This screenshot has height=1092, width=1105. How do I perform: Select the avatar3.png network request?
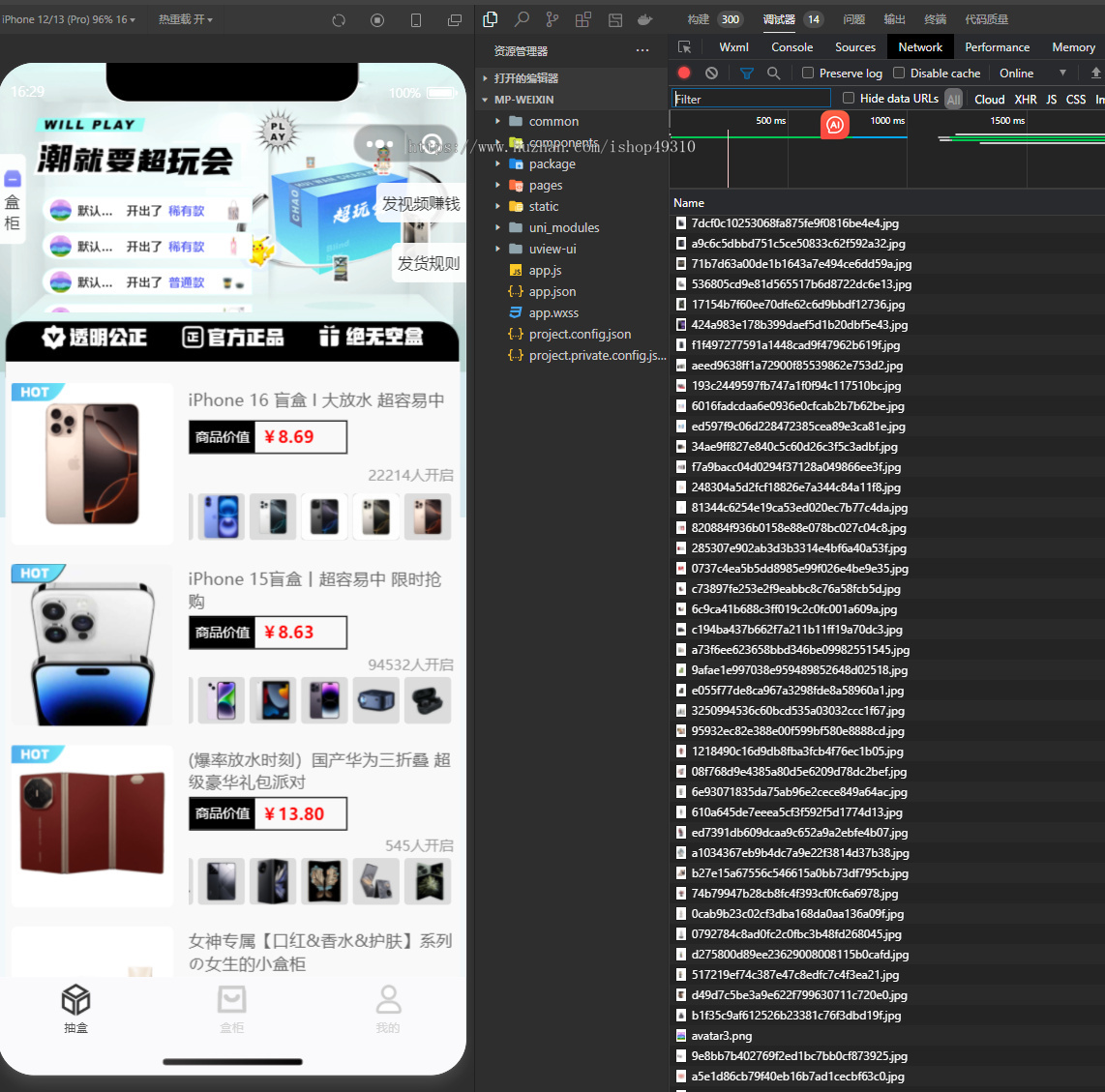pyautogui.click(x=722, y=1036)
